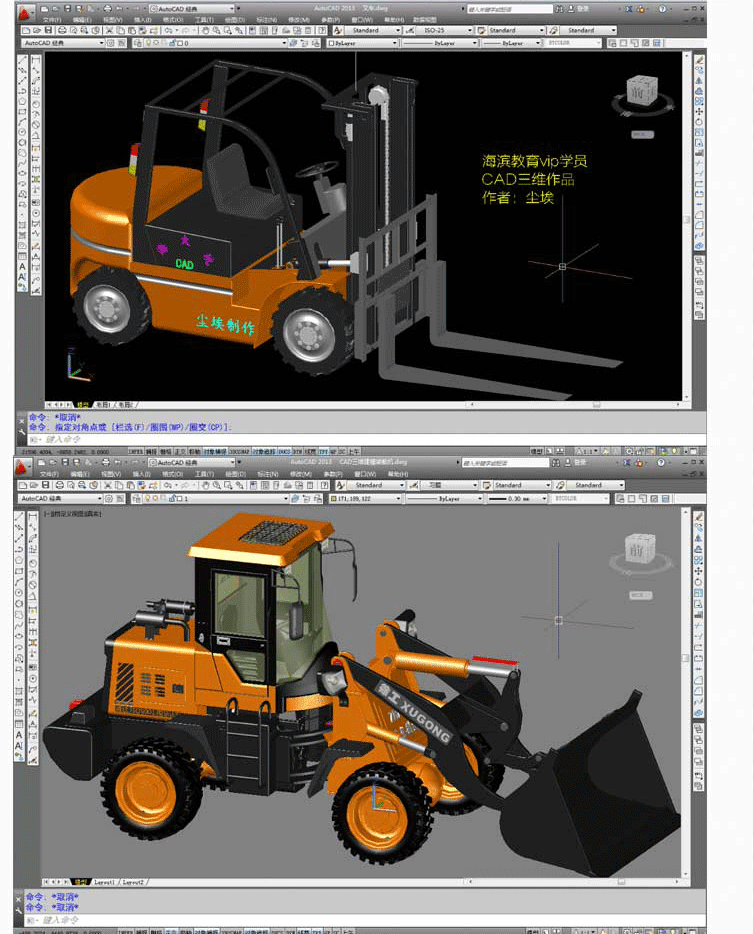753x934 pixels.
Task: Select the multiline Text 'A' tool in forklift window
Action: pyautogui.click(x=23, y=267)
